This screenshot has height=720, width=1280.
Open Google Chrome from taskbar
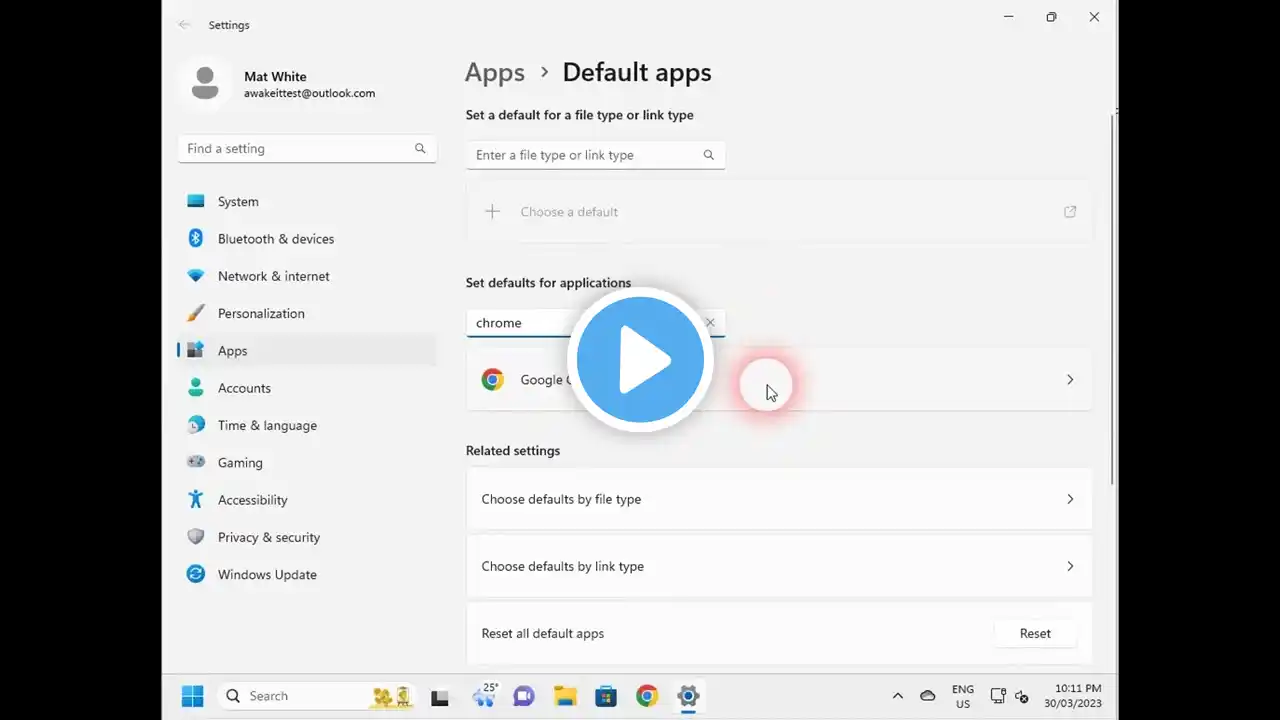(647, 696)
